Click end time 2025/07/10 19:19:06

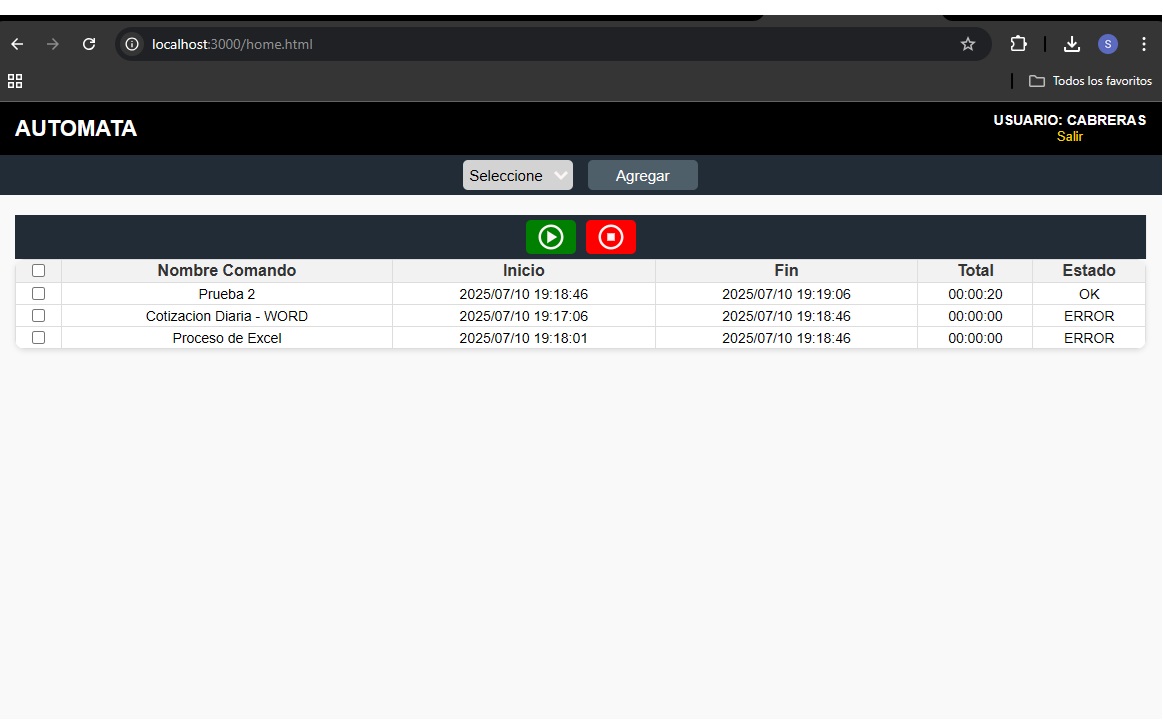pyautogui.click(x=786, y=294)
